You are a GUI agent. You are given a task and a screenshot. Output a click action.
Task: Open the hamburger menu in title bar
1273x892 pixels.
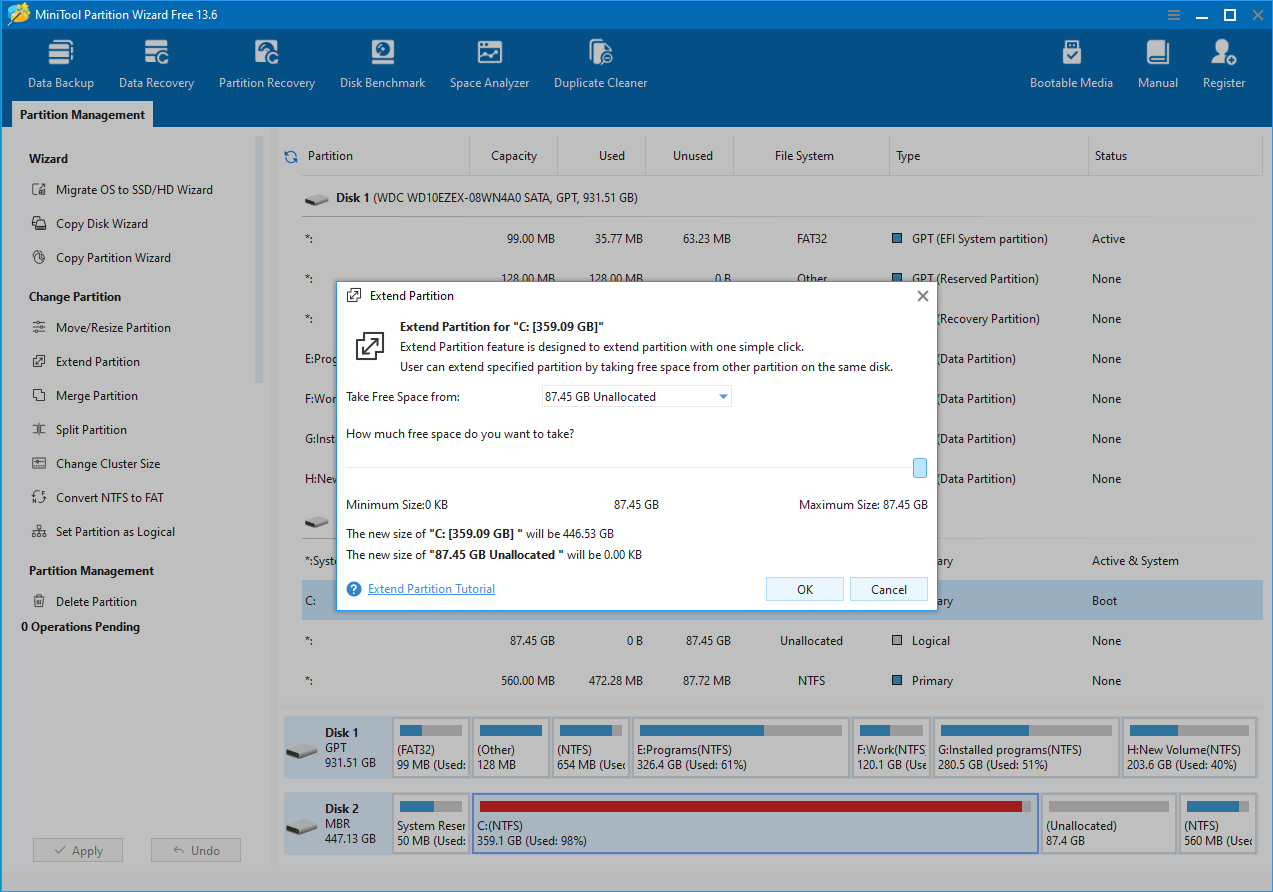[x=1175, y=14]
